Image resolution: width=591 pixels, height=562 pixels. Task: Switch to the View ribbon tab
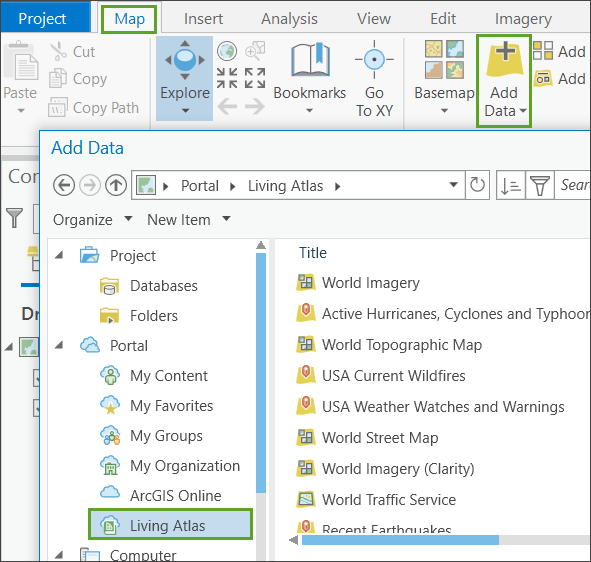click(x=374, y=19)
